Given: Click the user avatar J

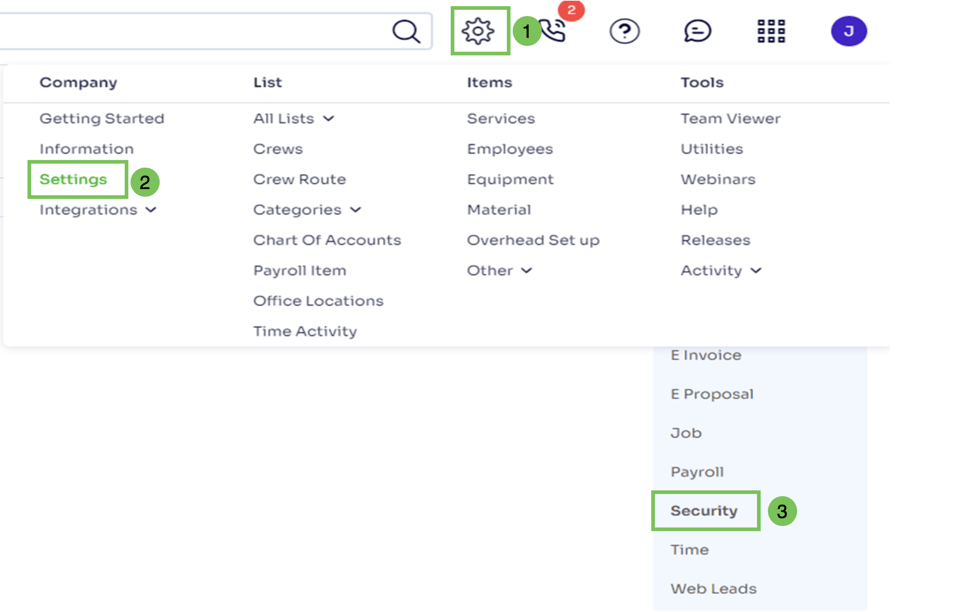Looking at the screenshot, I should (x=848, y=31).
